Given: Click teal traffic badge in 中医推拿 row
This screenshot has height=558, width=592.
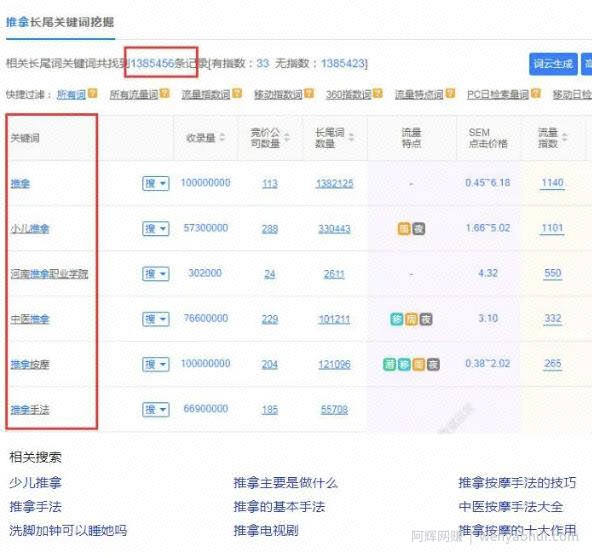Looking at the screenshot, I should click(x=396, y=319).
